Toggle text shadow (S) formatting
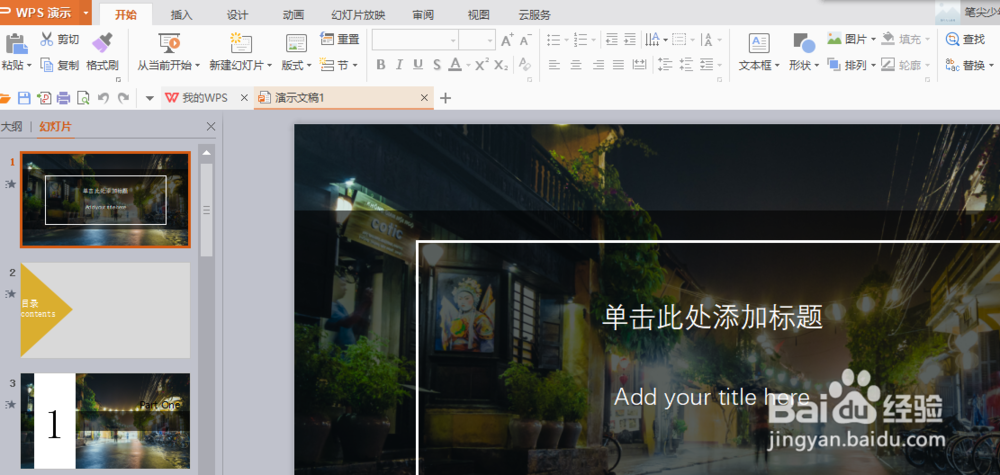Viewport: 1000px width, 475px height. pos(437,64)
